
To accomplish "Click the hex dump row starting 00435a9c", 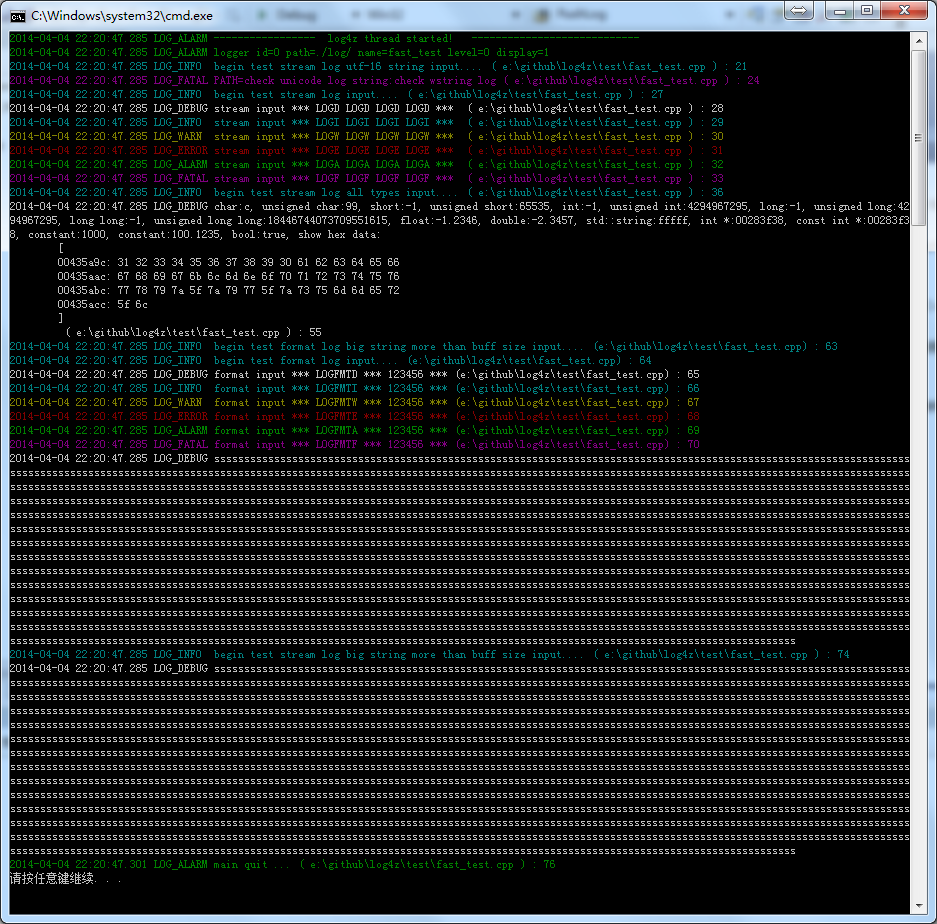I will [228, 262].
